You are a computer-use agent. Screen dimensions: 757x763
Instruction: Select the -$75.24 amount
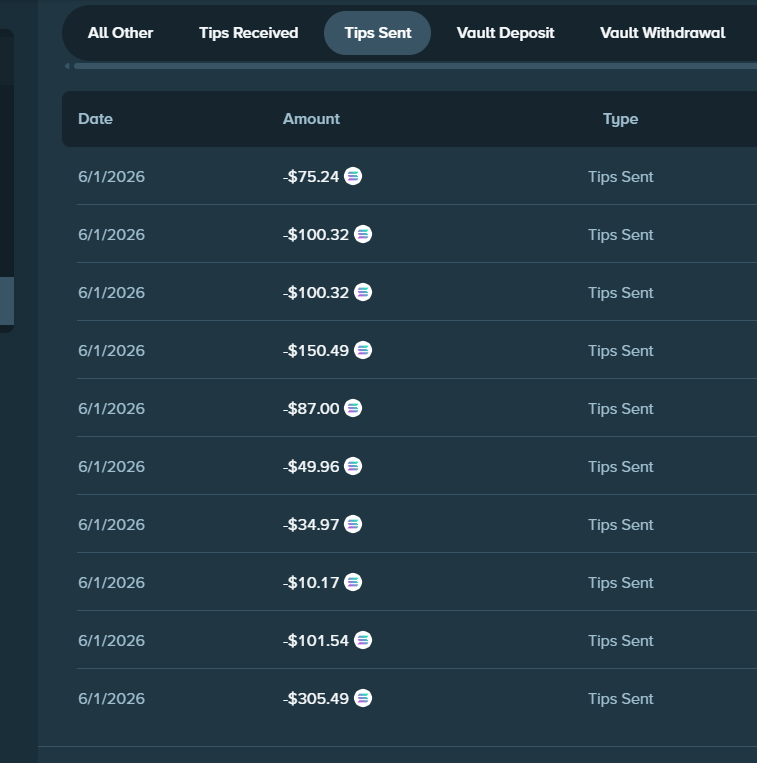(x=311, y=177)
